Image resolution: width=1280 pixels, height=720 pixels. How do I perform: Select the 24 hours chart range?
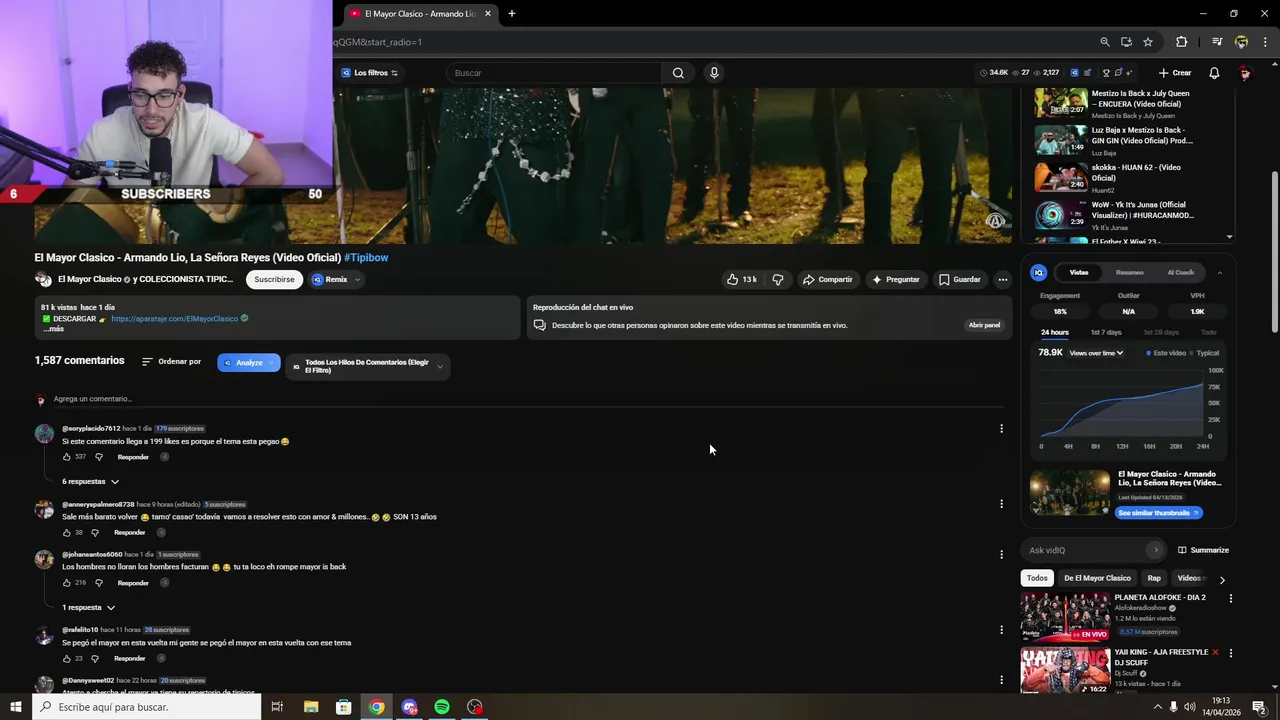[x=1054, y=332]
